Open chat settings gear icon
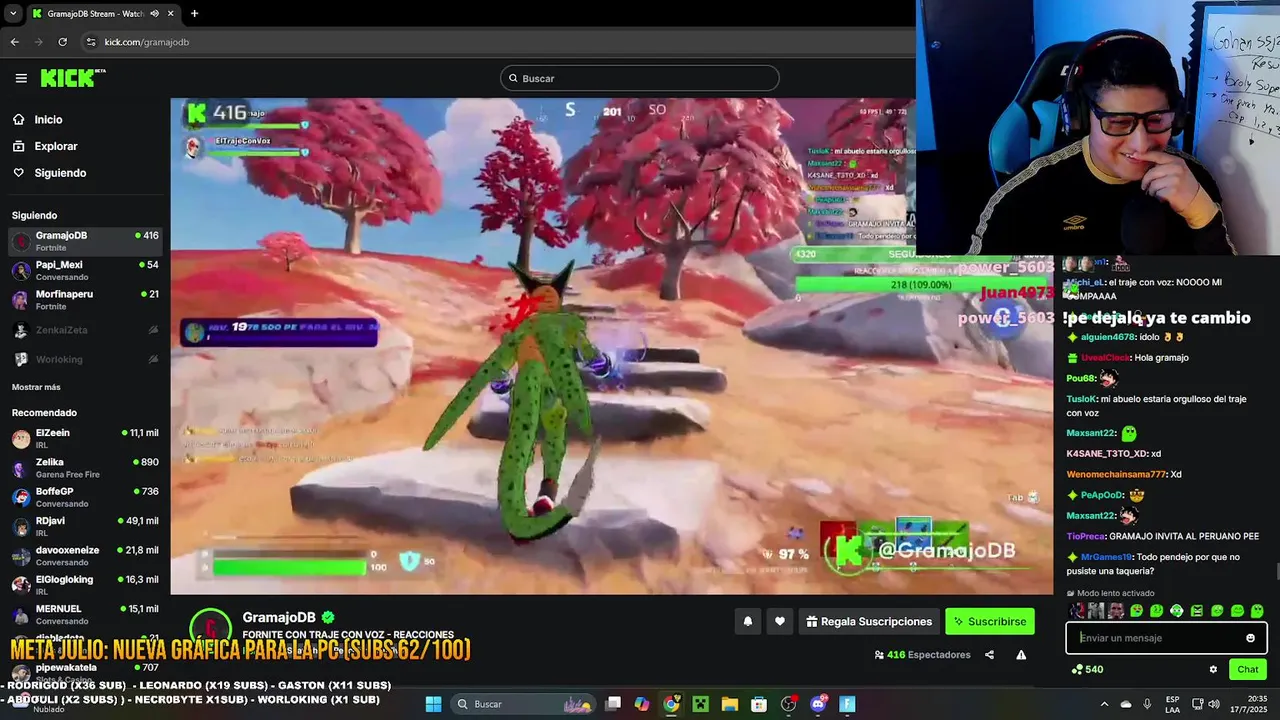 1213,669
